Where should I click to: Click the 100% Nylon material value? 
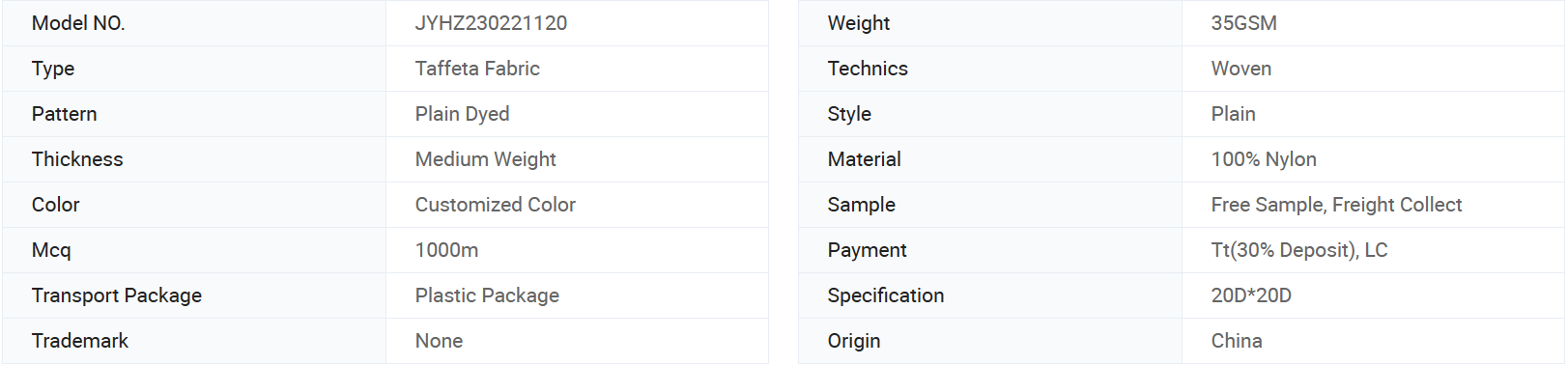(1264, 159)
